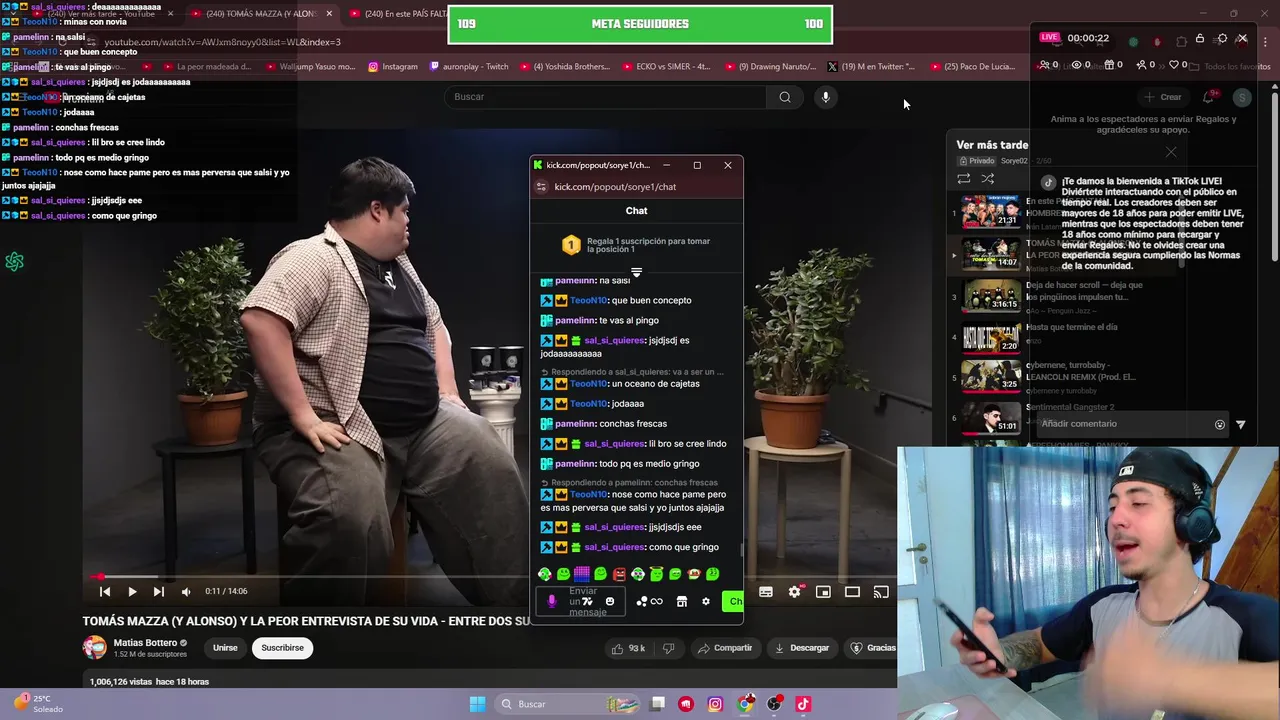This screenshot has width=1280, height=720.
Task: Click Kick popout site info icon
Action: (x=541, y=187)
